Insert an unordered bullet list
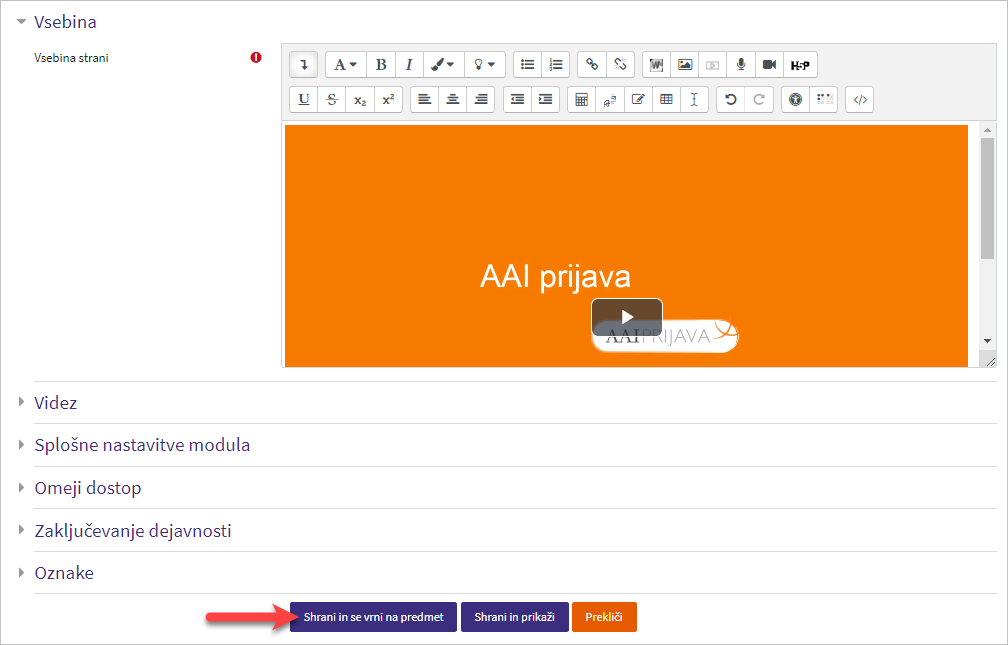 pyautogui.click(x=527, y=64)
